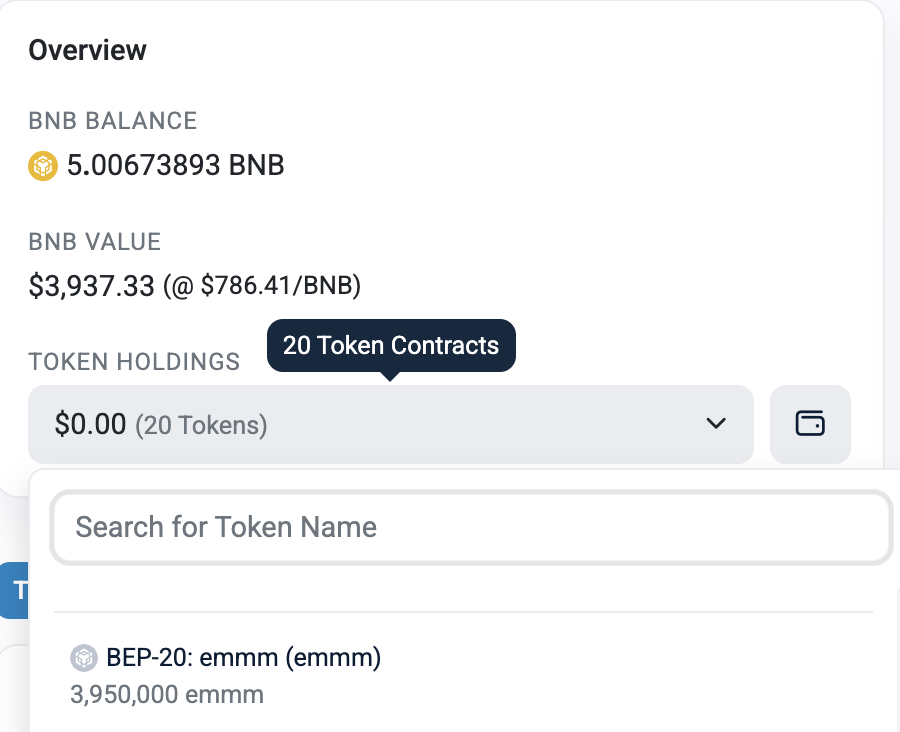Screen dimensions: 900x732
Task: Click the 20 Token Contracts tooltip
Action: (391, 346)
